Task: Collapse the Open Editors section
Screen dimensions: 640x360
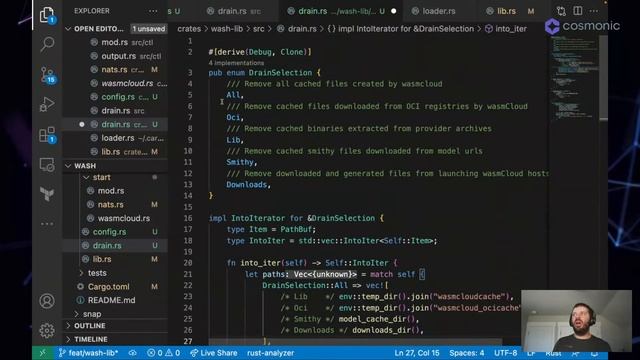Action: pos(68,29)
